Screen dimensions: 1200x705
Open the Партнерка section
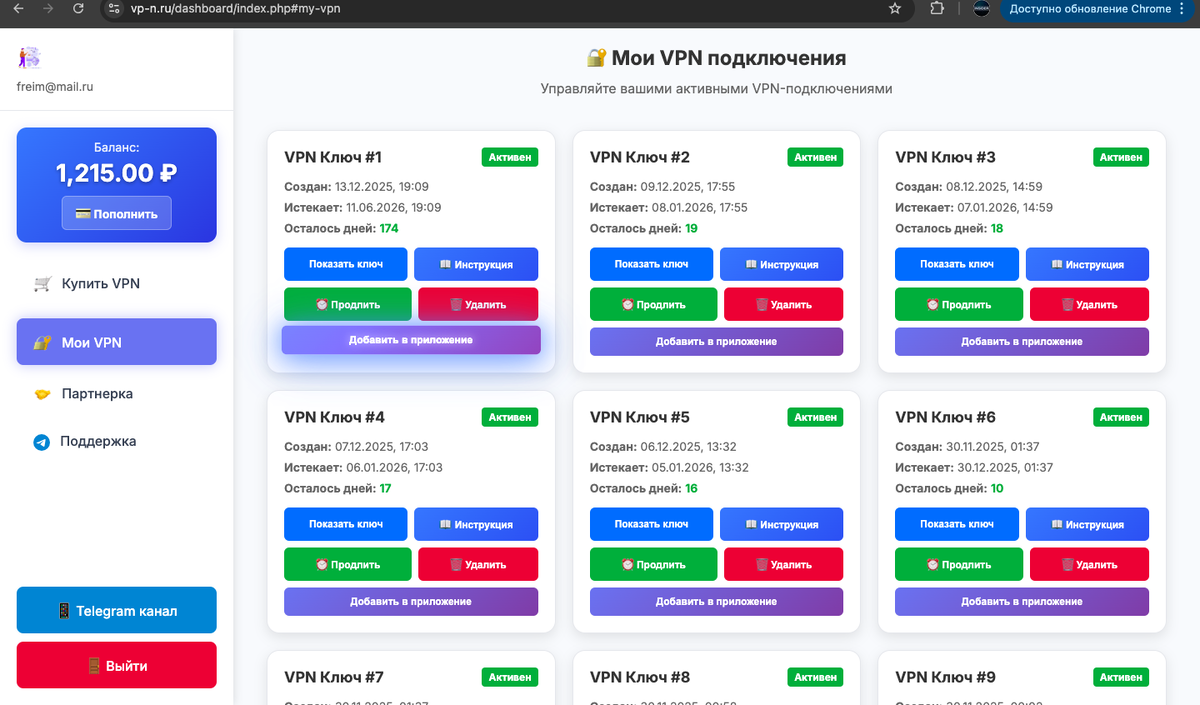tap(117, 394)
